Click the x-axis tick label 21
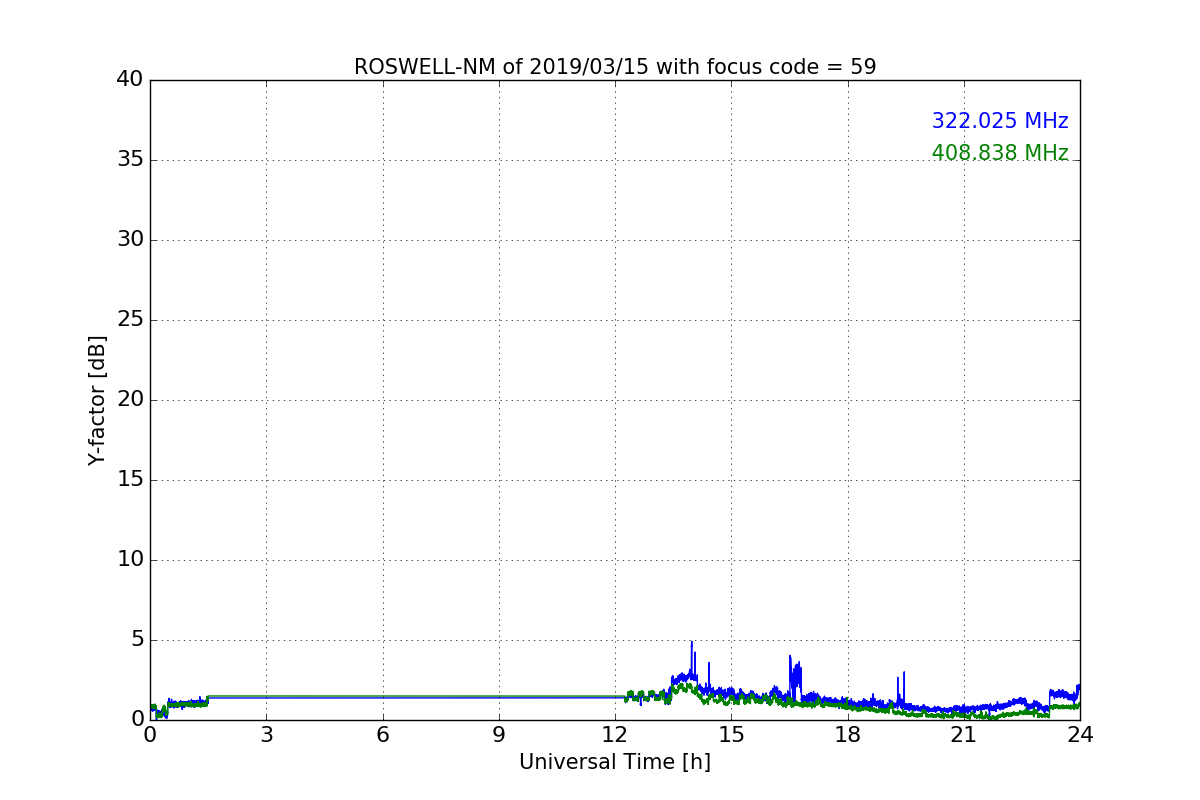This screenshot has height=800, width=1200. coord(964,734)
